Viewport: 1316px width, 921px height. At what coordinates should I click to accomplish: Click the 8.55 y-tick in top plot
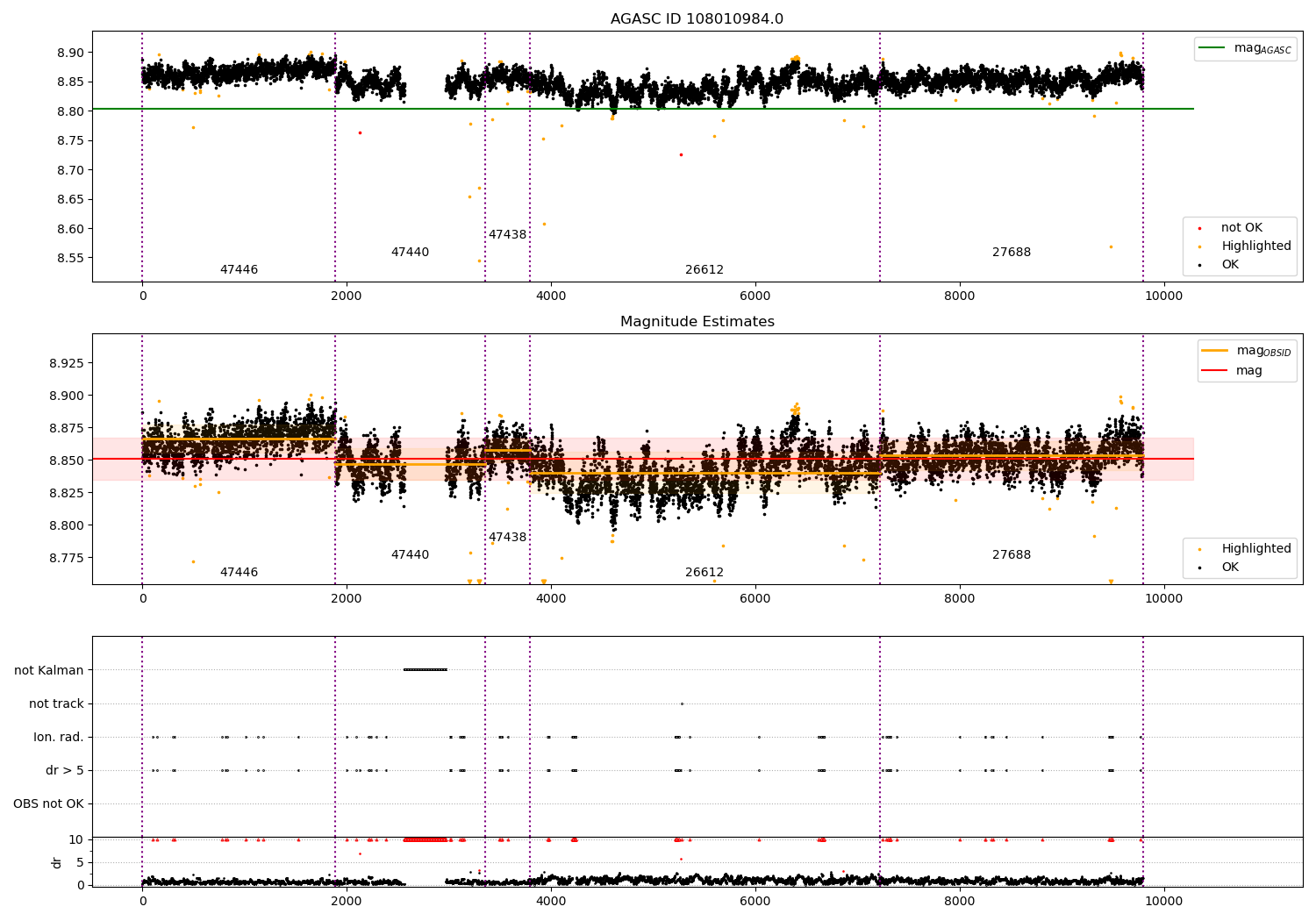coord(69,259)
